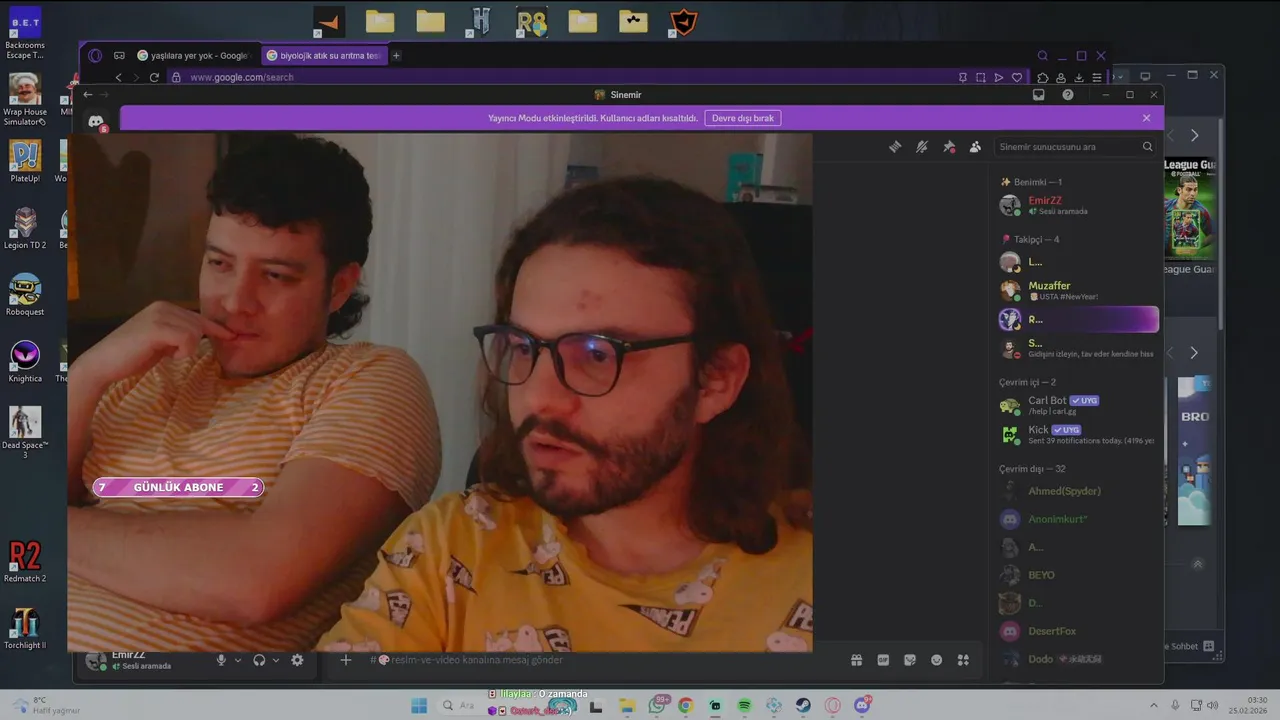Open Torchlight II desktop shortcut

tap(25, 629)
